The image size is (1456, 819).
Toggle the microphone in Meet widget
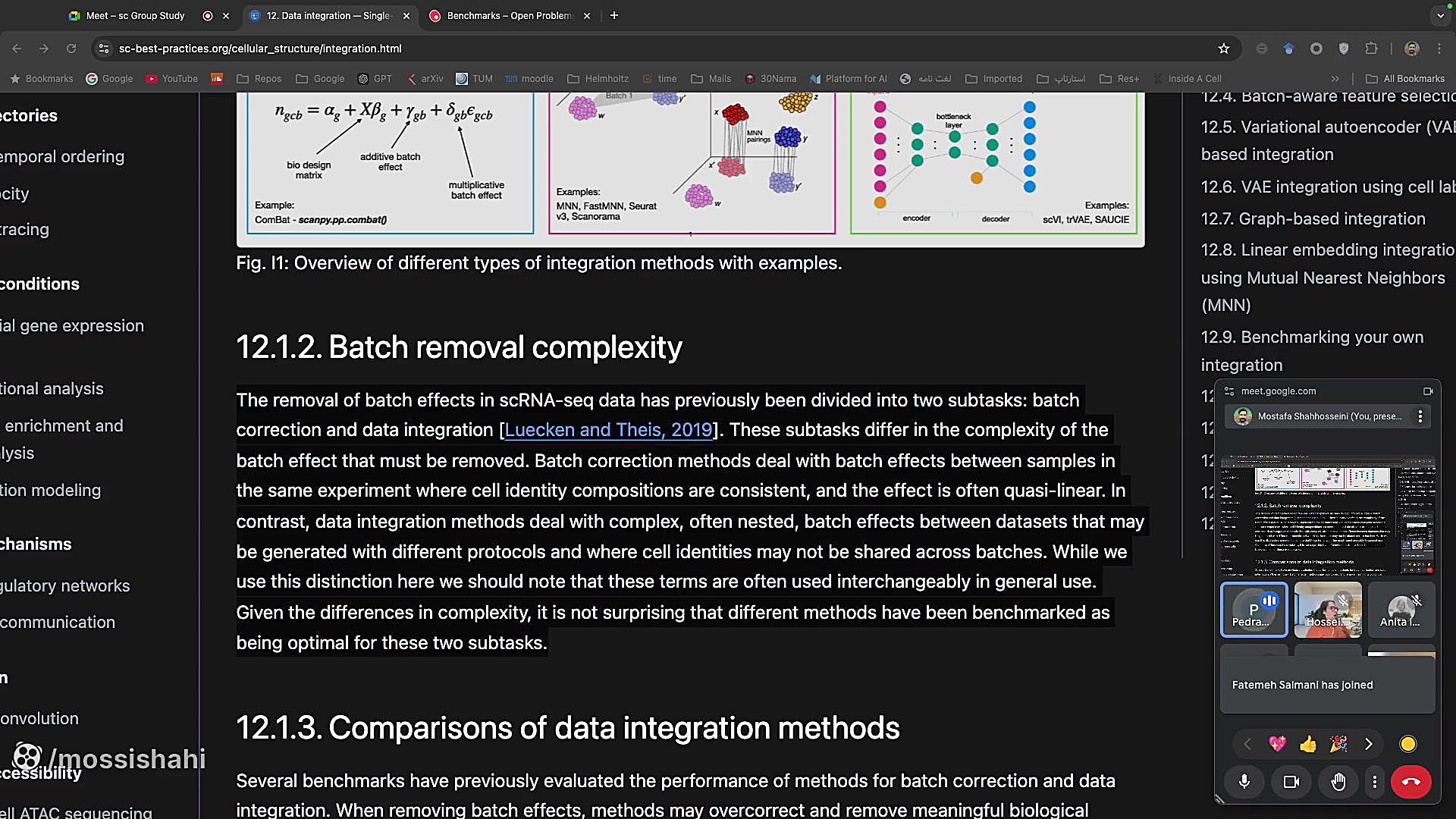pyautogui.click(x=1244, y=782)
